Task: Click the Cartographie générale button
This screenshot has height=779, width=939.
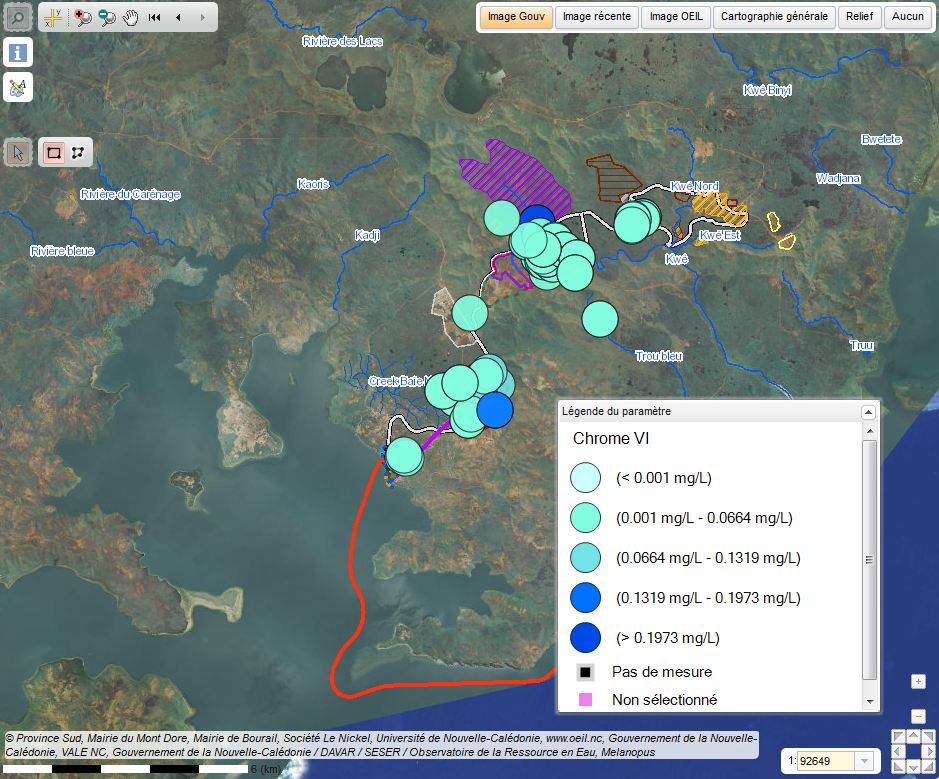Action: (774, 17)
